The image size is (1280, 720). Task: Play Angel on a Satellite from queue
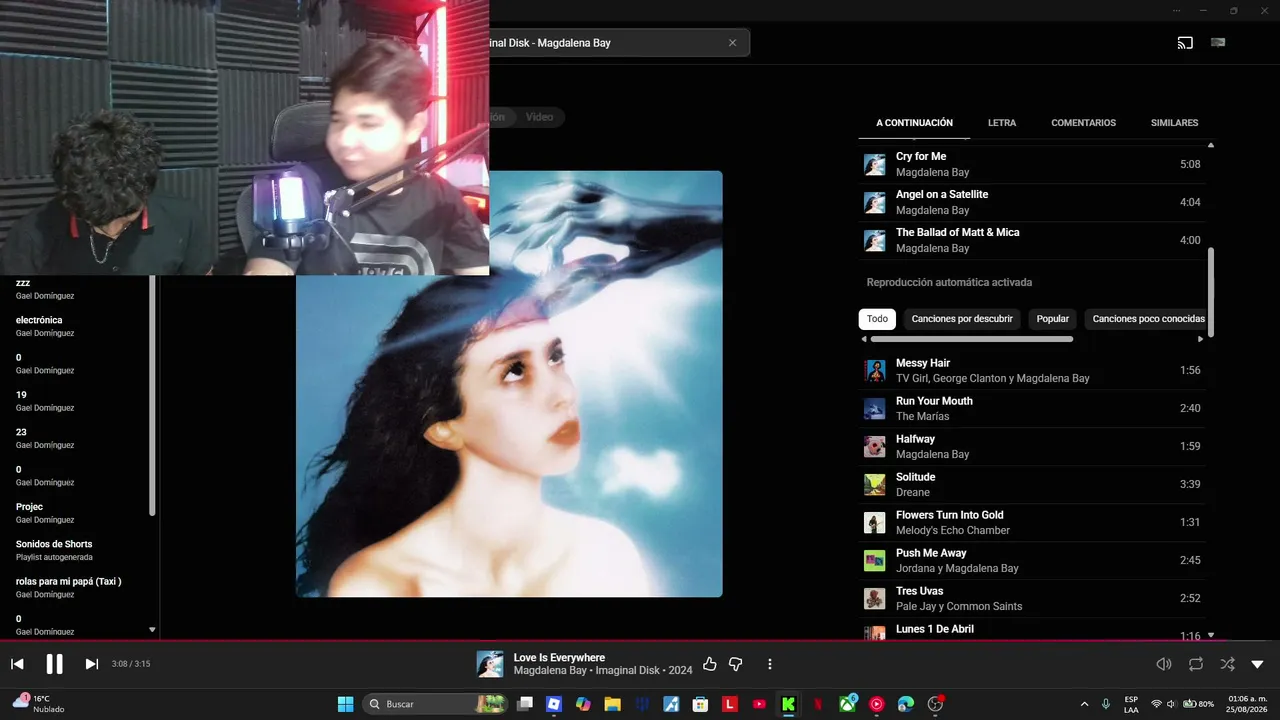[x=1032, y=202]
